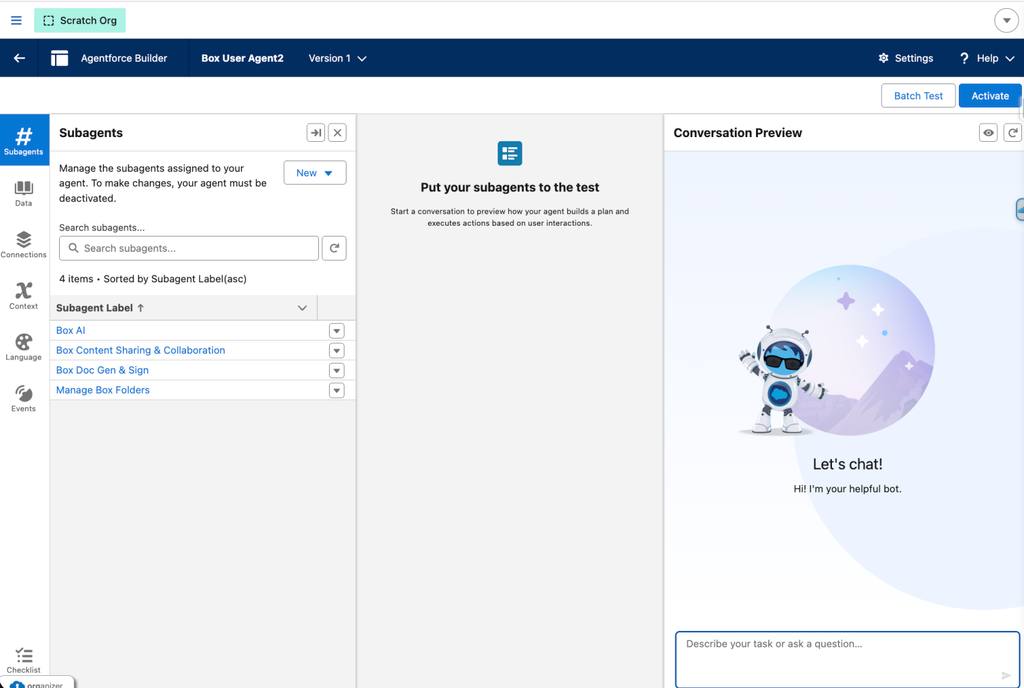Close the Subagents panel
This screenshot has height=688, width=1024.
[x=337, y=133]
